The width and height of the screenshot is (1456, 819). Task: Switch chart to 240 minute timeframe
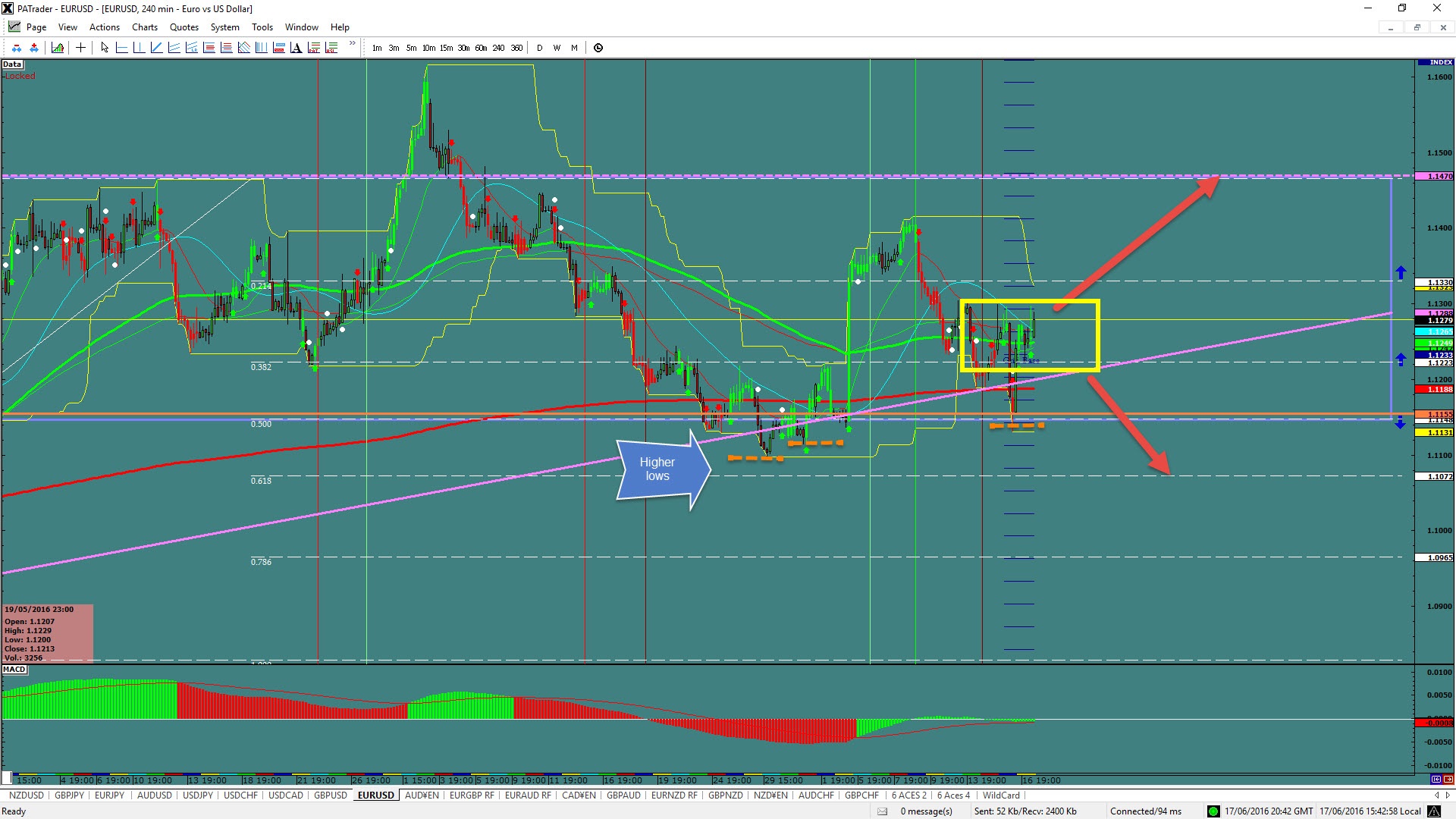coord(498,48)
